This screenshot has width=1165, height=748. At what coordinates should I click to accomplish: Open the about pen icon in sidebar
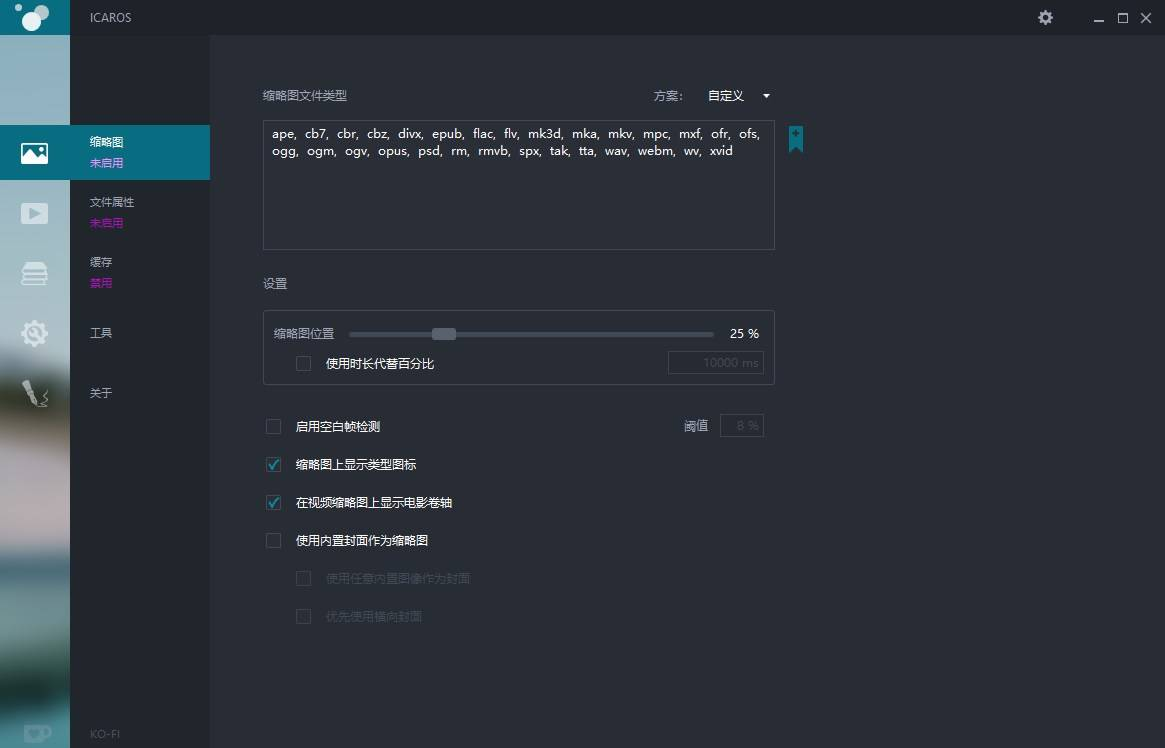(x=34, y=393)
